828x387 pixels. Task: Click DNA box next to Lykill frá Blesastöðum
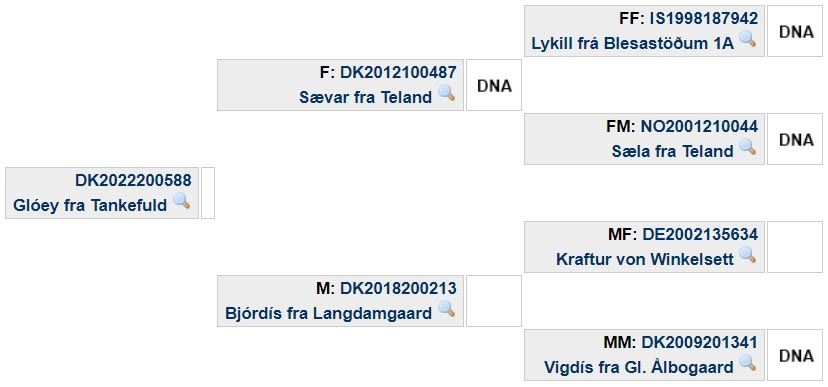pos(795,31)
